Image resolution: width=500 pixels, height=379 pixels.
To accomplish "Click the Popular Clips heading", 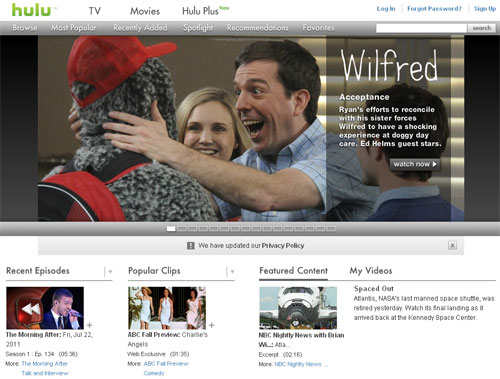I will (154, 271).
